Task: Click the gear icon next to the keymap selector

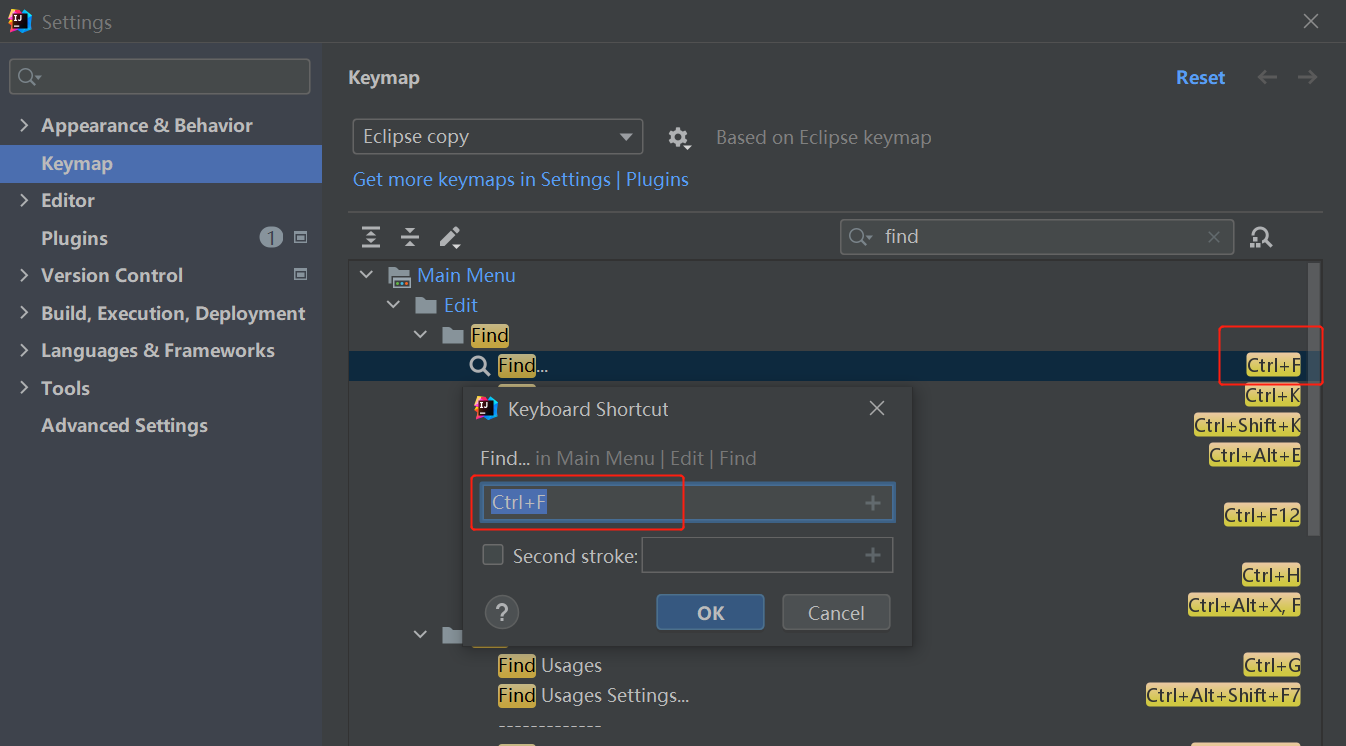Action: (x=679, y=138)
